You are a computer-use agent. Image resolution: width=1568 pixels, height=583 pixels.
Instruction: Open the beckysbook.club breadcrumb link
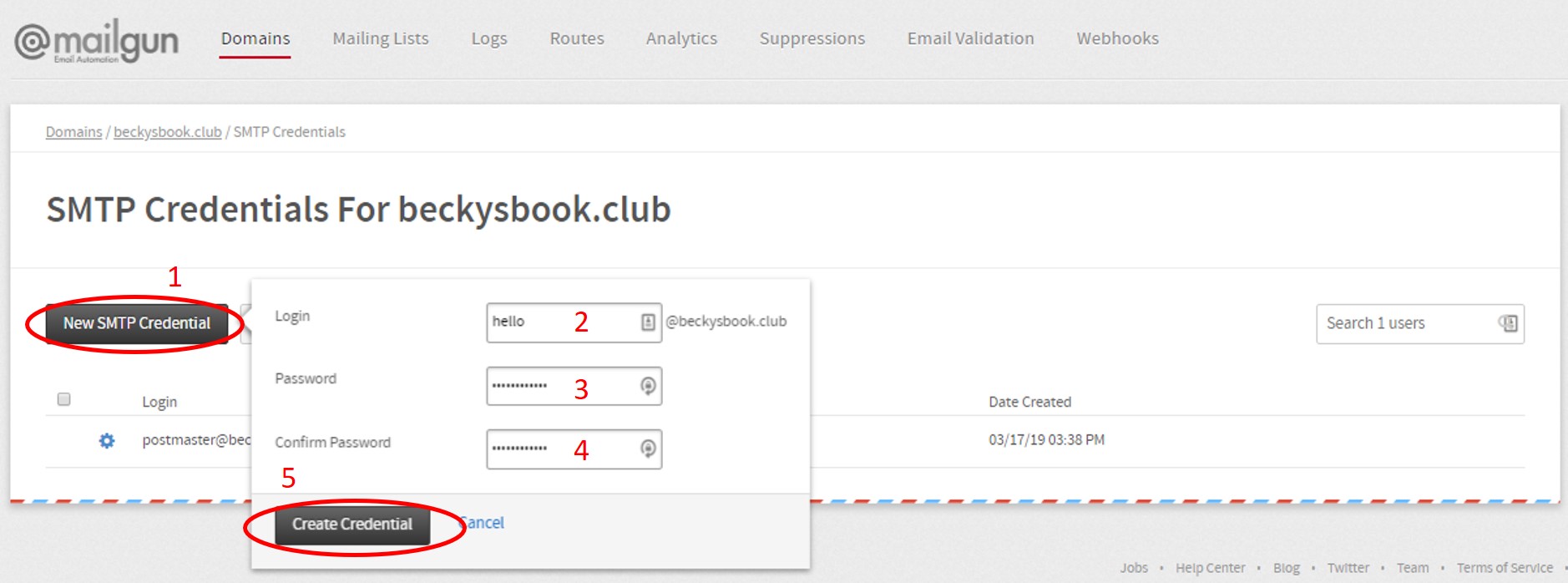tap(168, 132)
